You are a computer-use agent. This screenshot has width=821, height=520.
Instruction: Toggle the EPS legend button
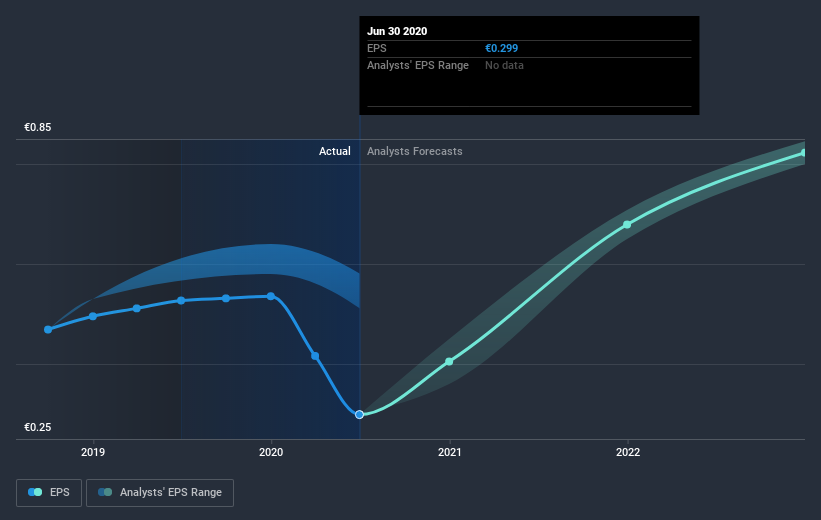[x=49, y=493]
